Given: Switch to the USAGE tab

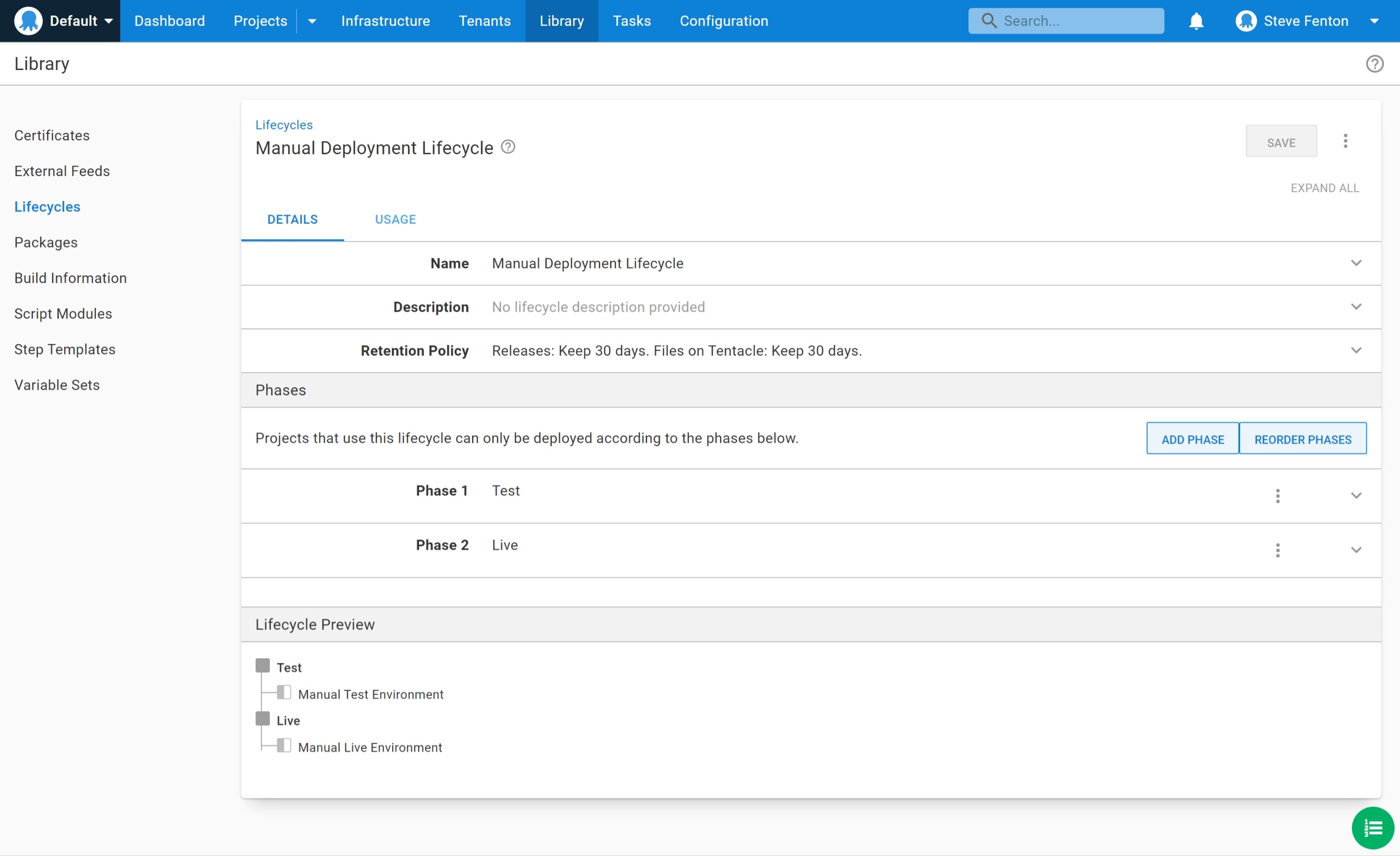Looking at the screenshot, I should click(396, 219).
